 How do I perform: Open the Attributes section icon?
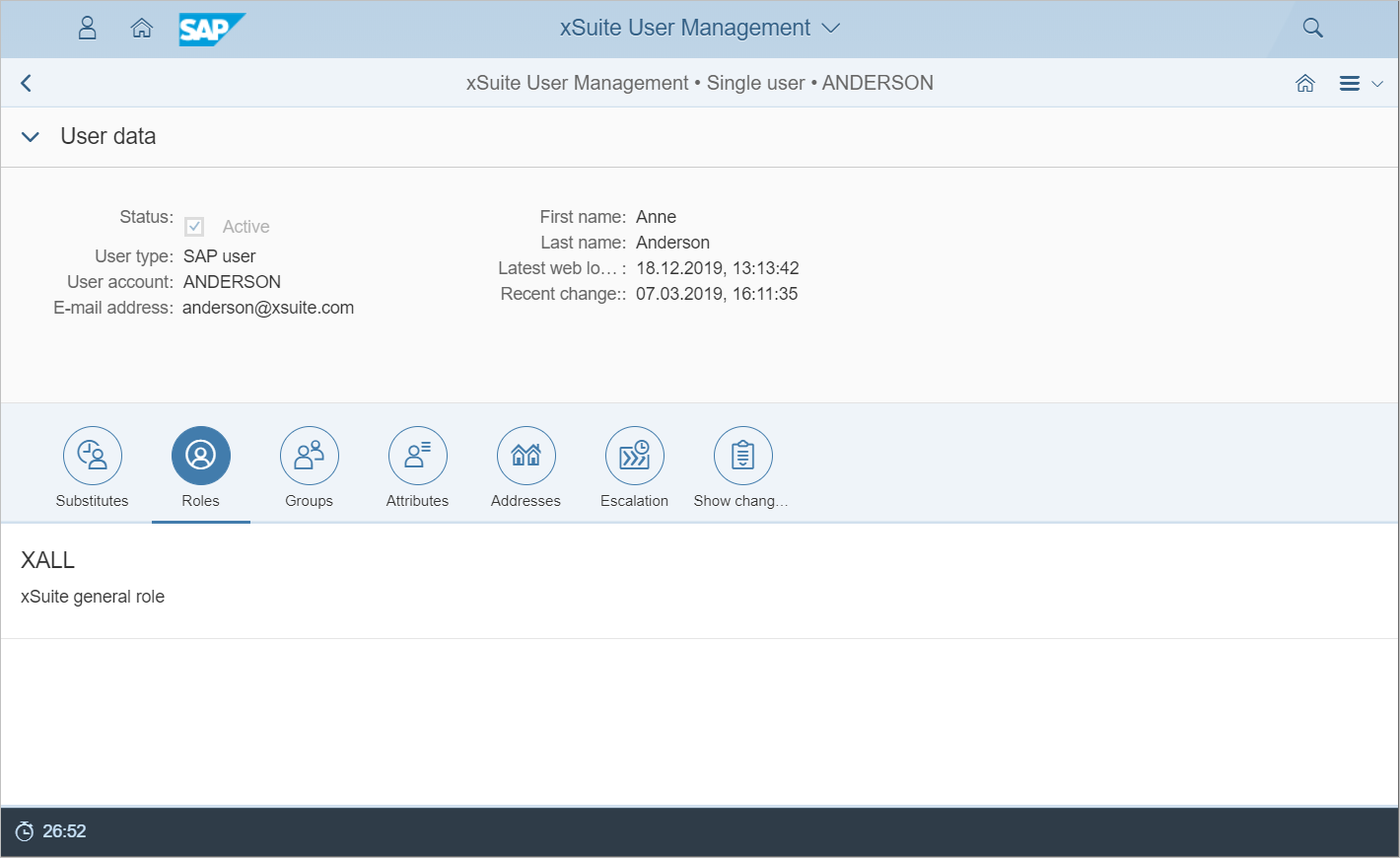[418, 456]
